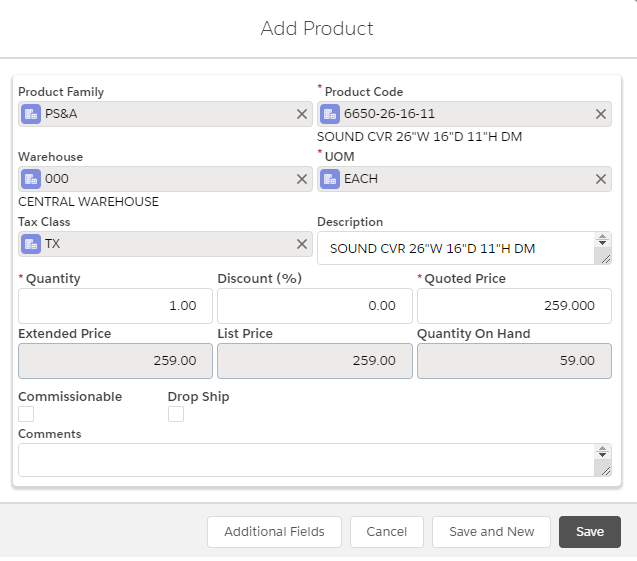The height and width of the screenshot is (561, 637).
Task: Click the Description resize handle
Action: (x=605, y=259)
